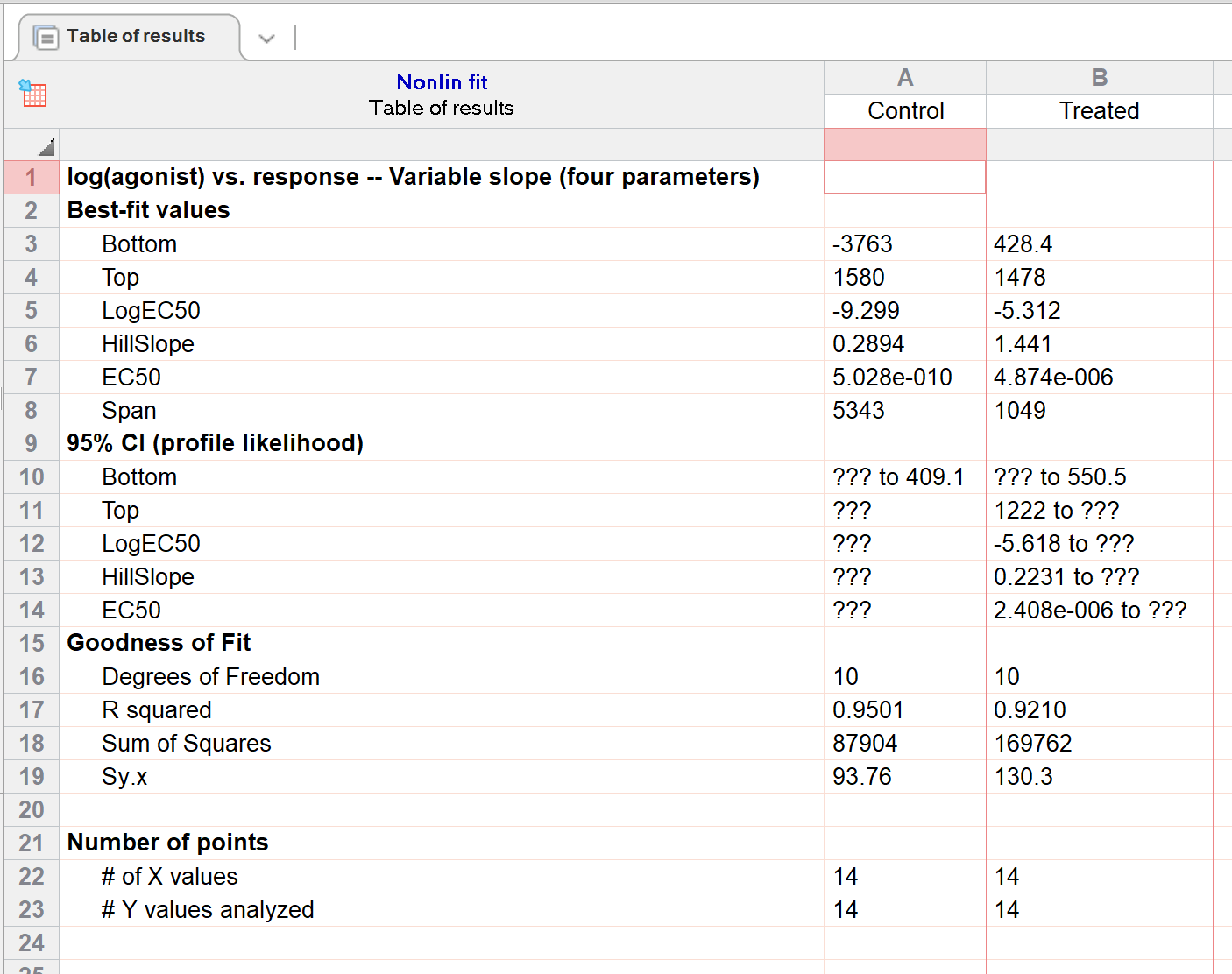Open the blue Nonlin fit link

pos(442,82)
